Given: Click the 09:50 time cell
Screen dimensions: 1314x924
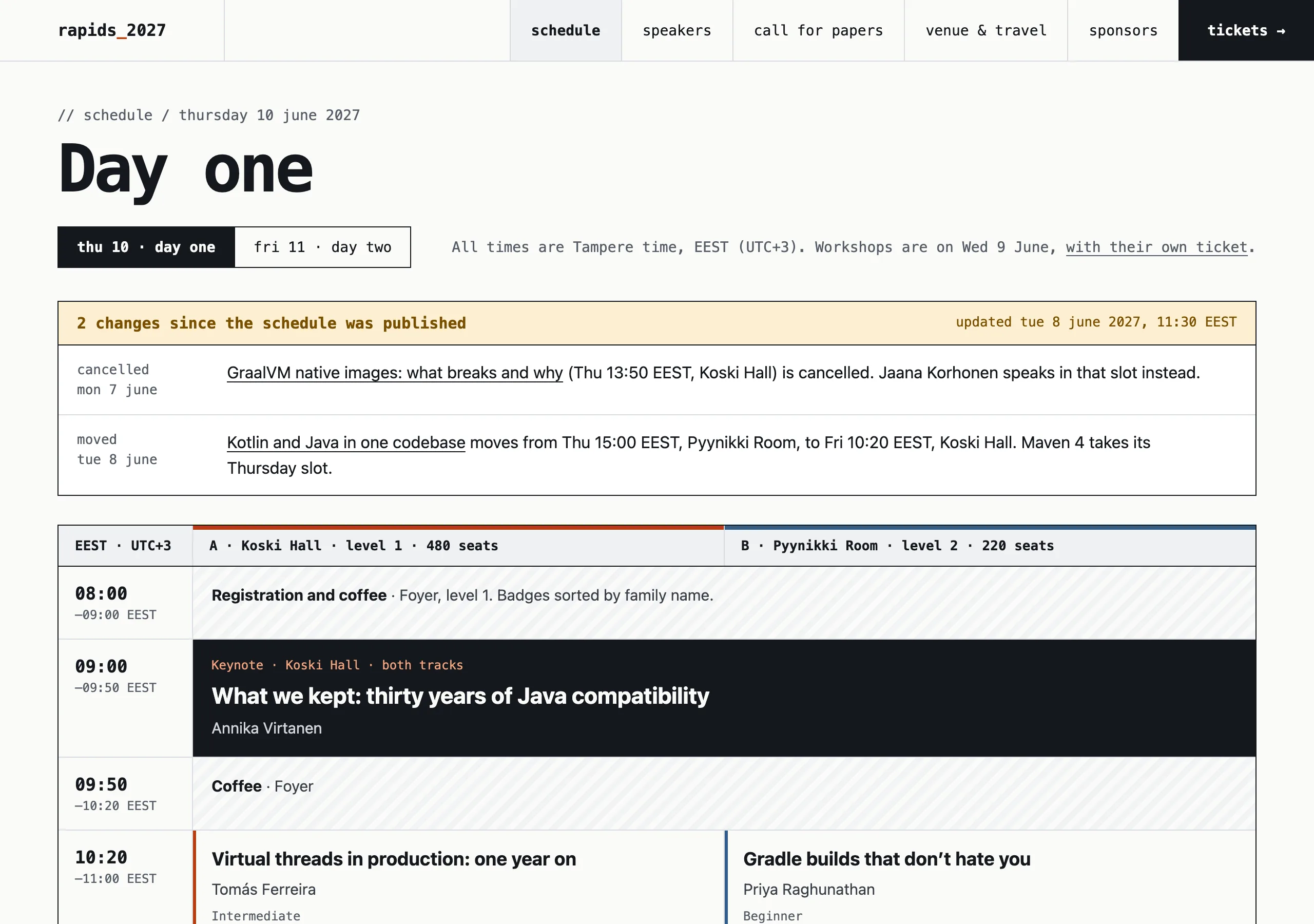Looking at the screenshot, I should click(125, 794).
